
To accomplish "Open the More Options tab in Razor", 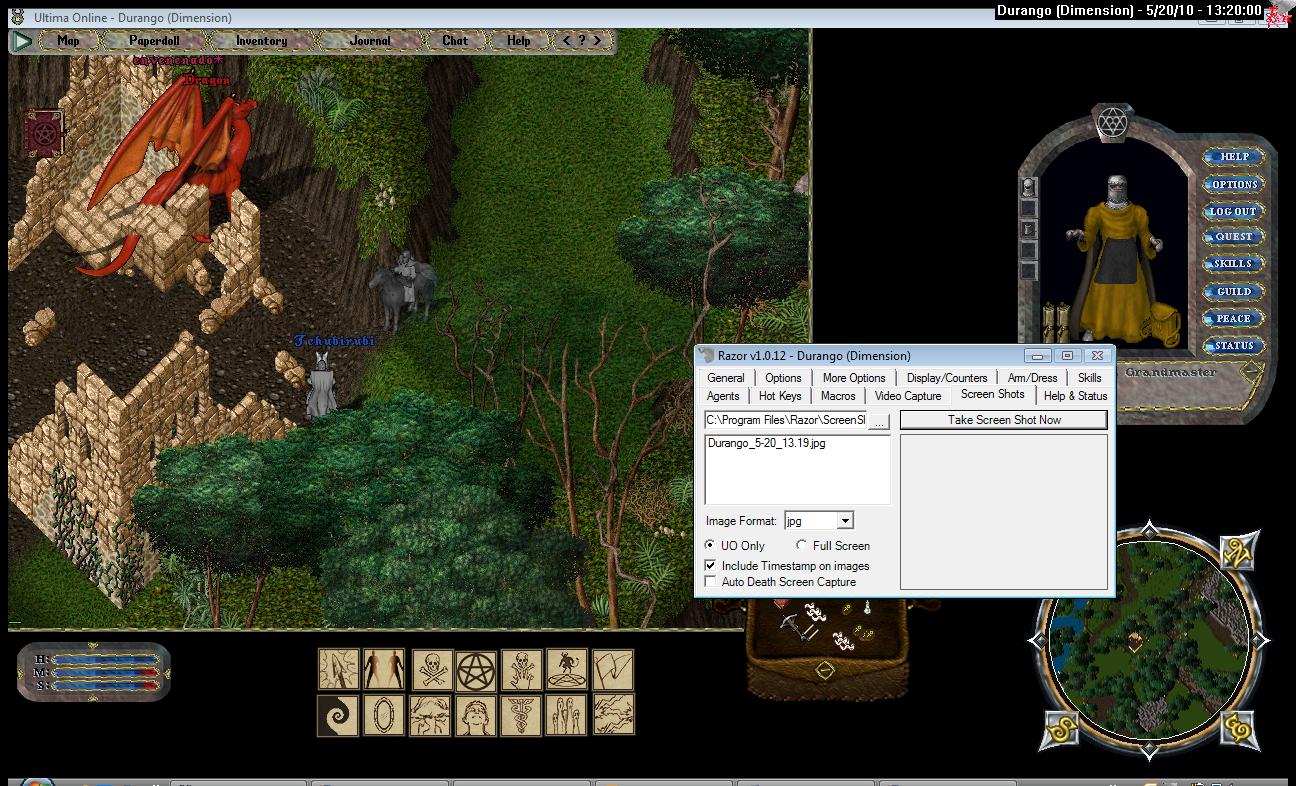I will 854,378.
